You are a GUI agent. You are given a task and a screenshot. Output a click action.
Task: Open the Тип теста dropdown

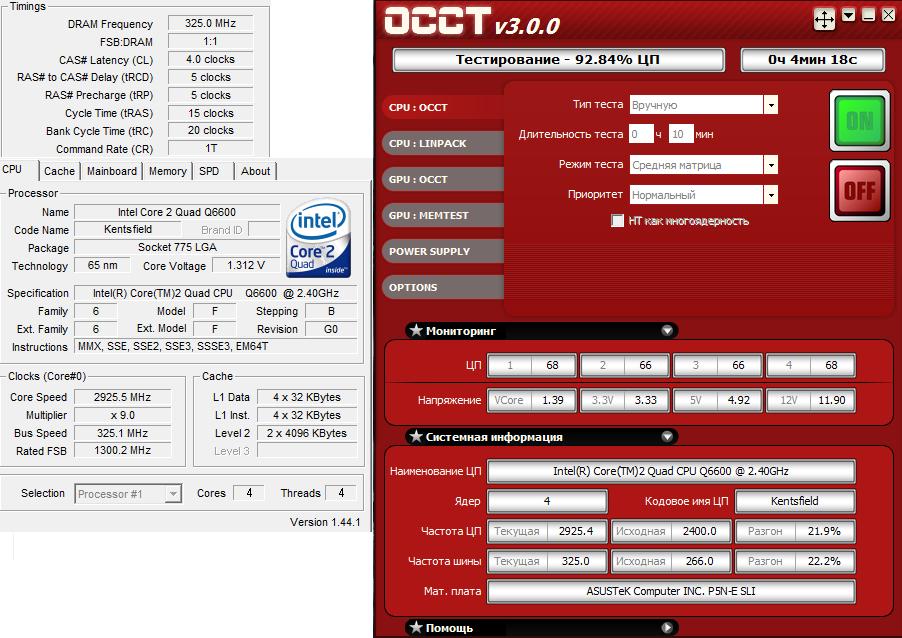(770, 105)
